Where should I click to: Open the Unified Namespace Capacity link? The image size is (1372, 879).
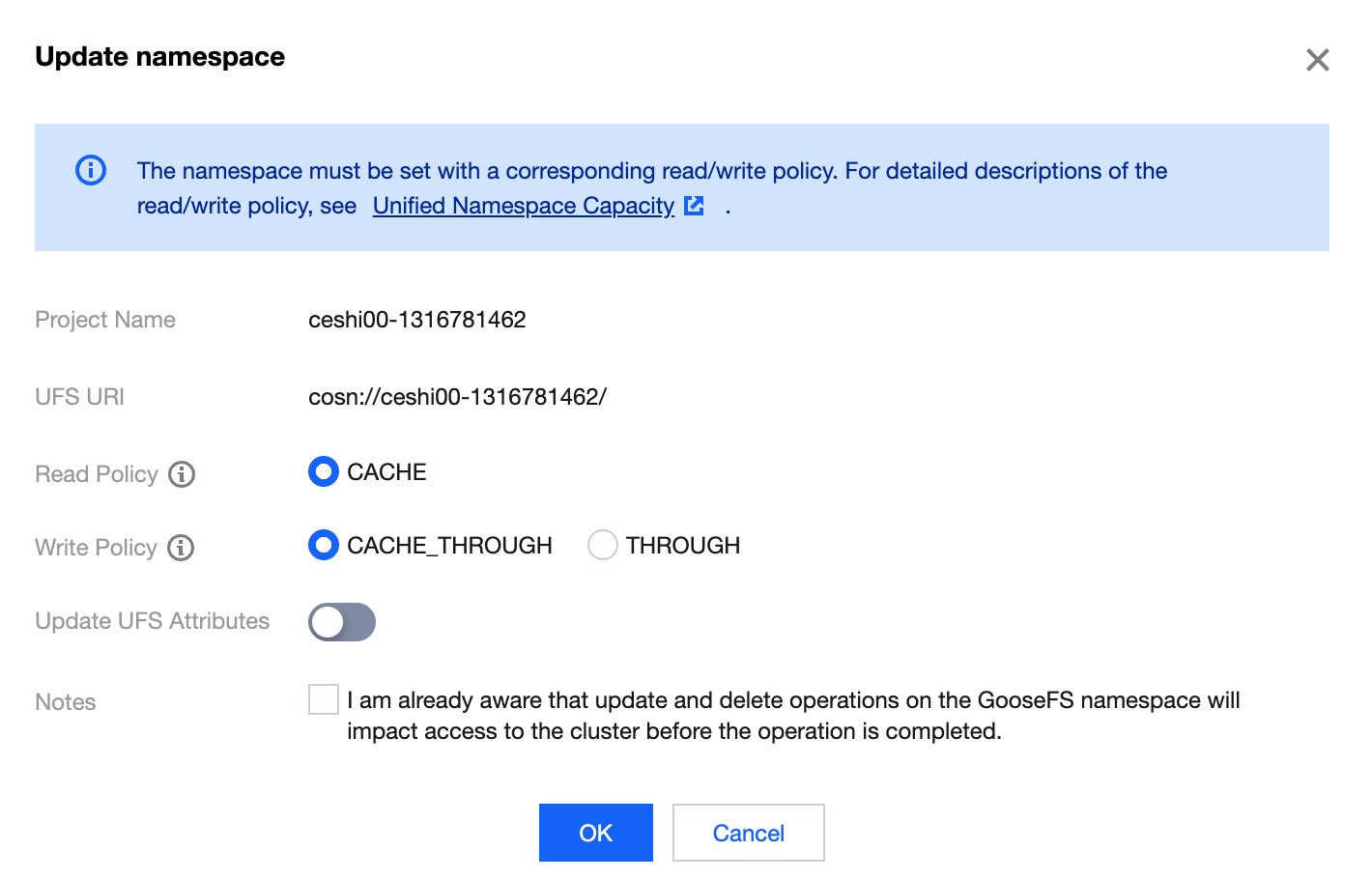[x=523, y=206]
